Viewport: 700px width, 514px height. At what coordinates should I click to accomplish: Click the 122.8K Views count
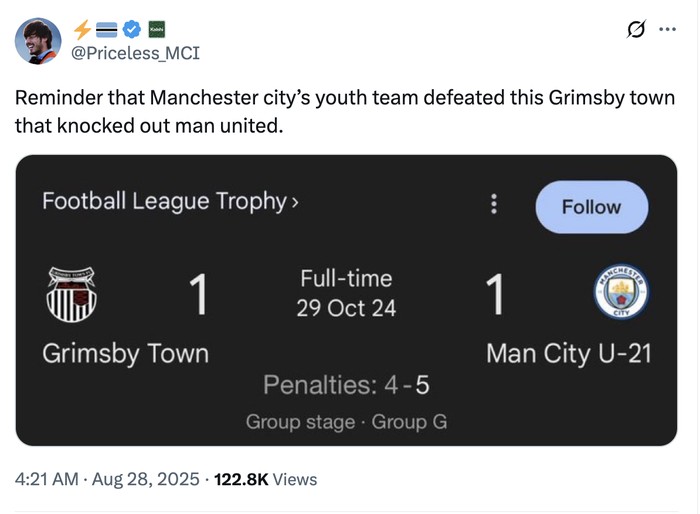[265, 479]
